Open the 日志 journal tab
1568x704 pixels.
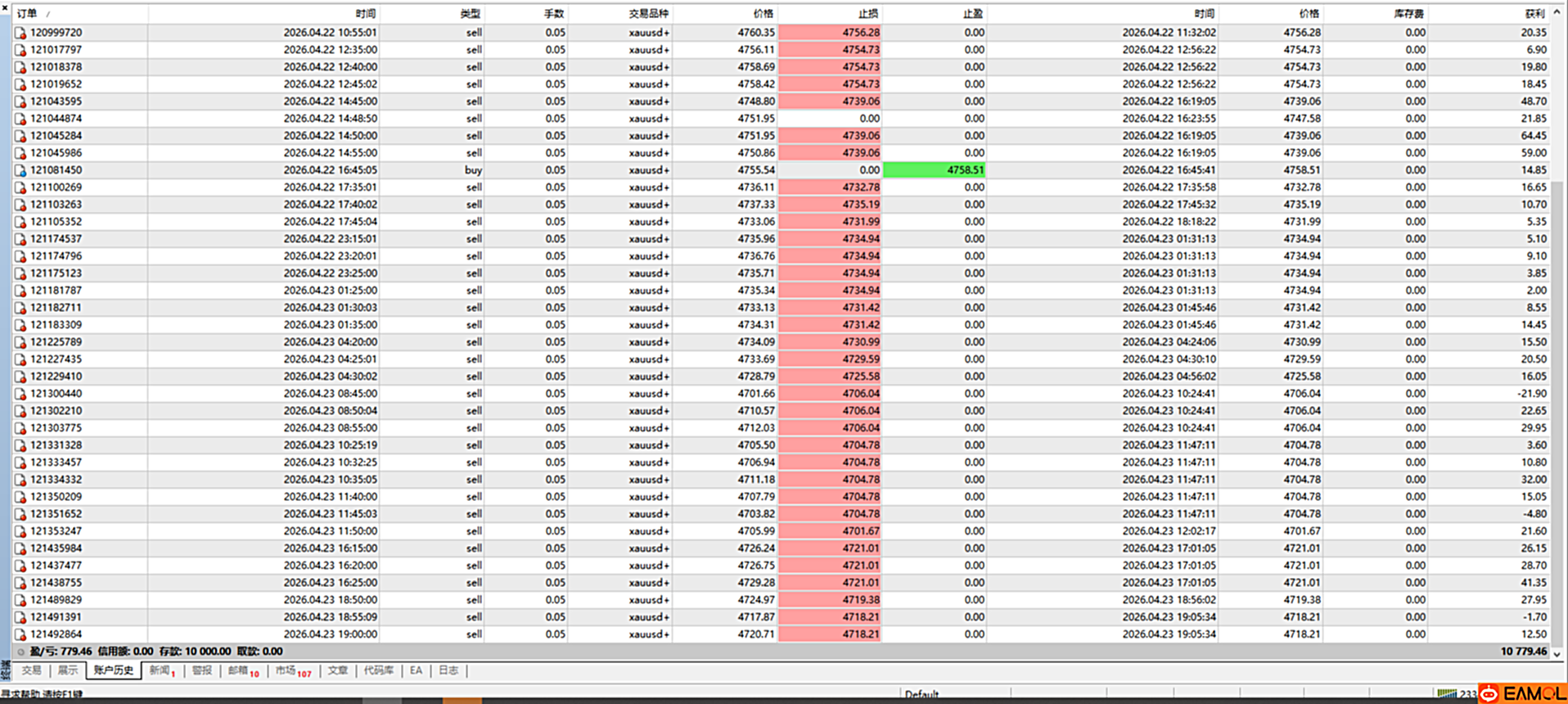coord(448,670)
